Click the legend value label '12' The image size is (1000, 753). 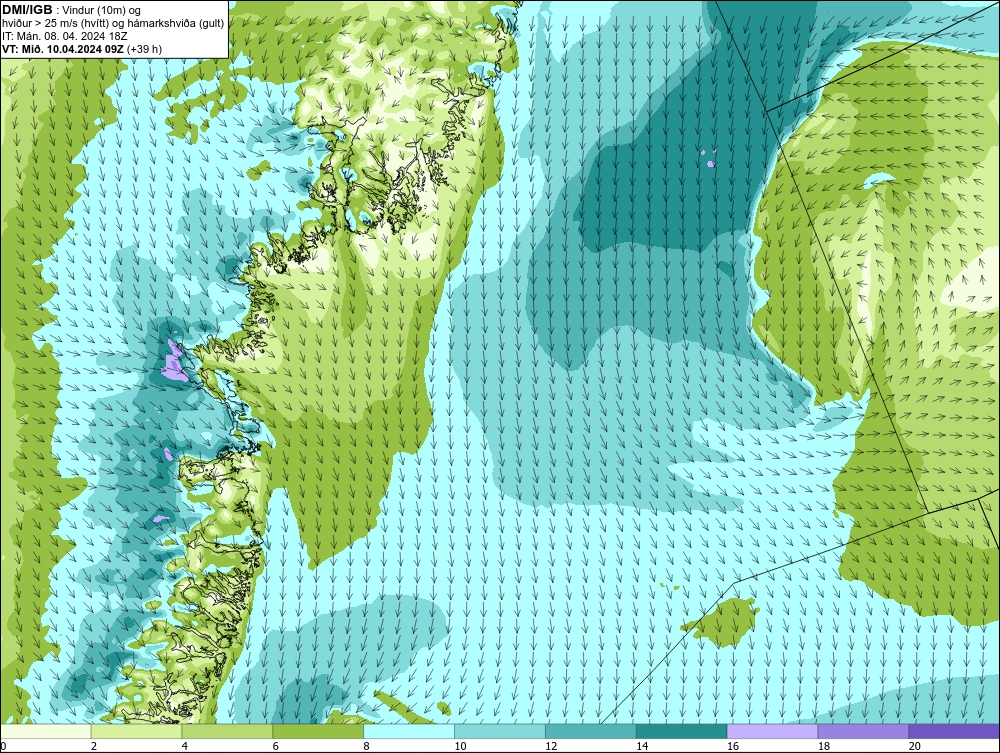point(551,746)
